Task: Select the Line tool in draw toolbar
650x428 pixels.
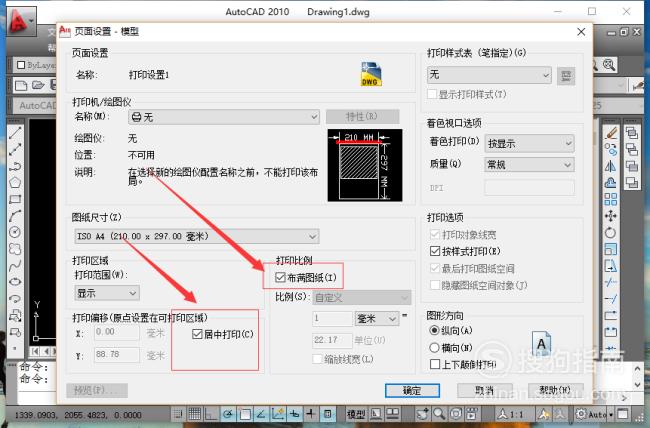Action: pos(15,133)
